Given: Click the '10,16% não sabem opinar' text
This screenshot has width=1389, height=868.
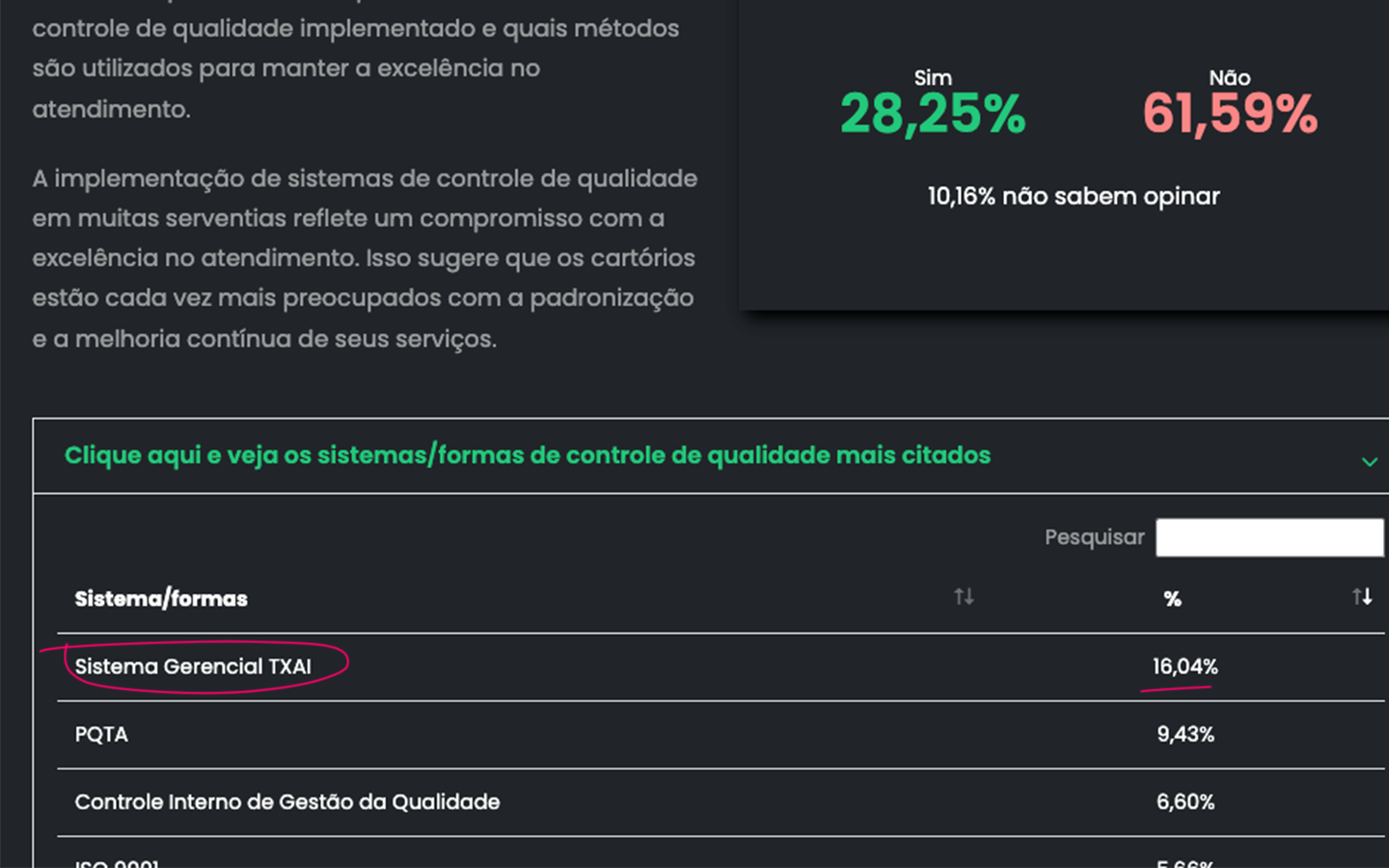Looking at the screenshot, I should pos(1074,196).
